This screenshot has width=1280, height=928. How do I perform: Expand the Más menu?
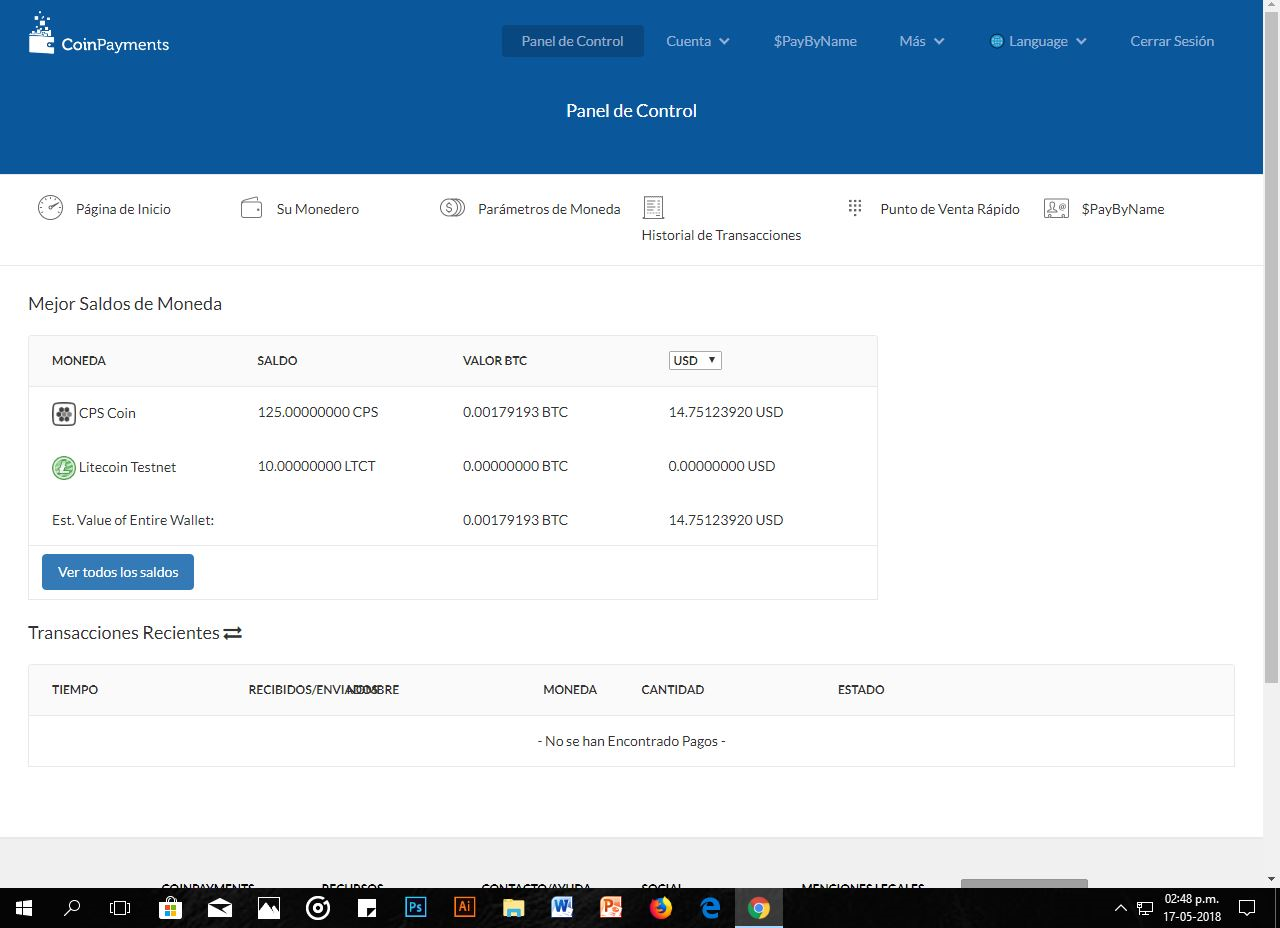[x=922, y=41]
